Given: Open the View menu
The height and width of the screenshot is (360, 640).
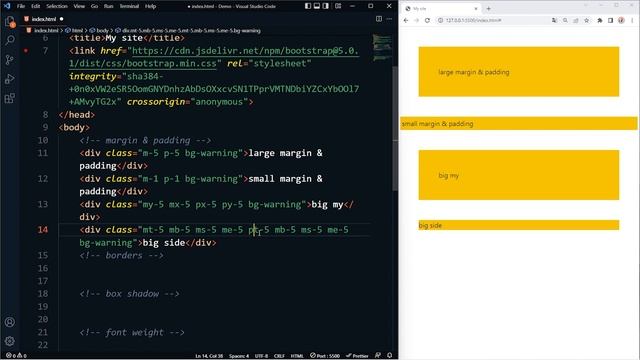Looking at the screenshot, I should (79, 6).
